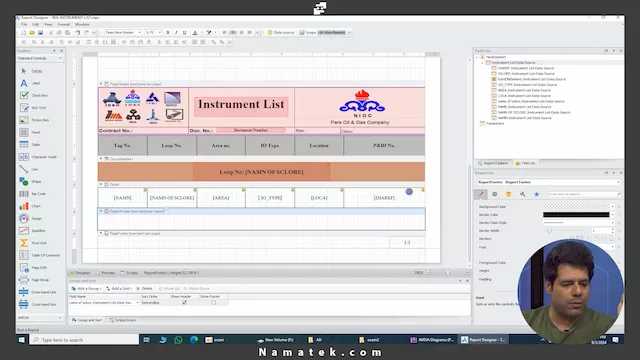Viewport: 640px width, 360px height.
Task: Click the Run Report button
Action: pos(332,33)
